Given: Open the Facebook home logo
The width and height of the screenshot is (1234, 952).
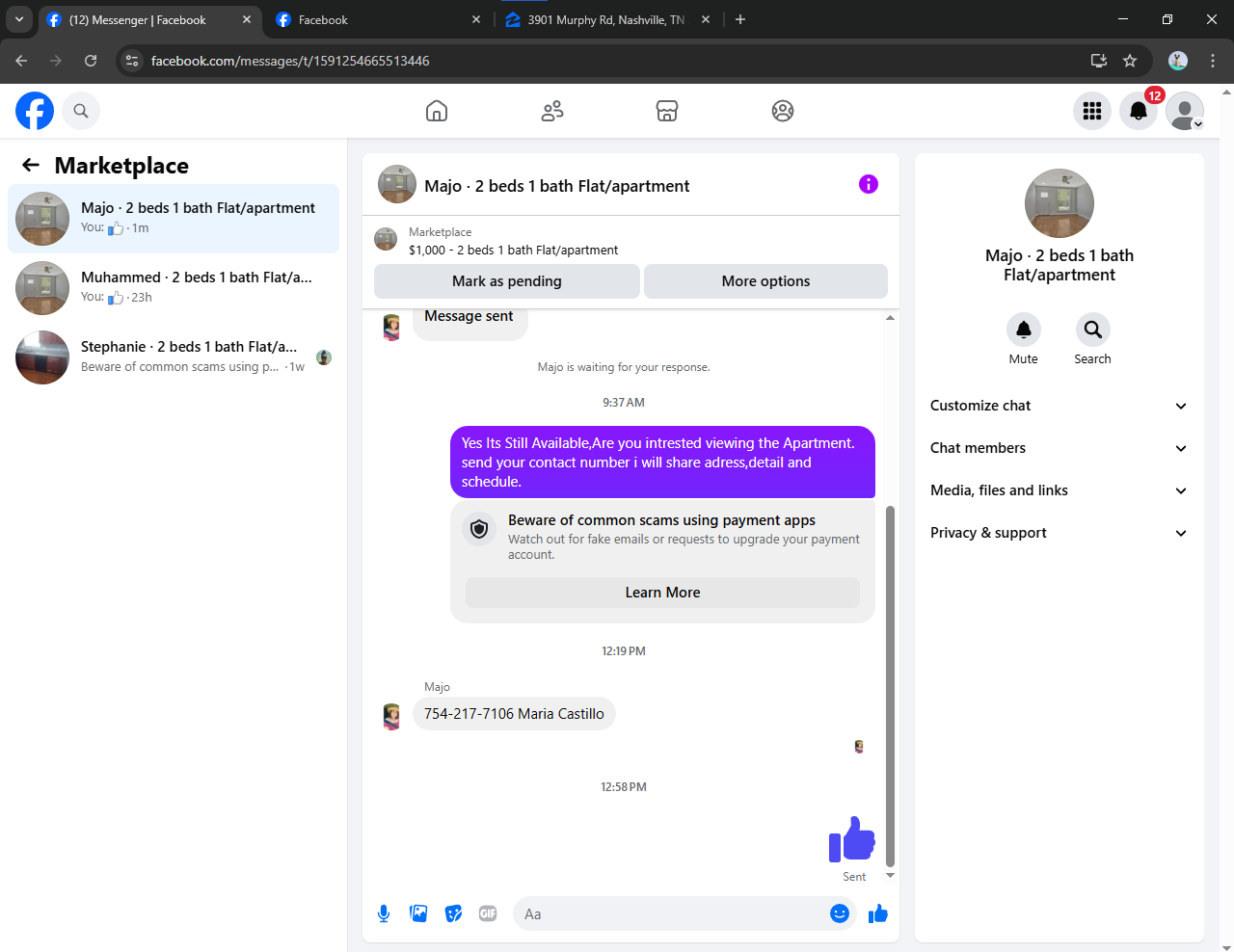Looking at the screenshot, I should point(35,111).
